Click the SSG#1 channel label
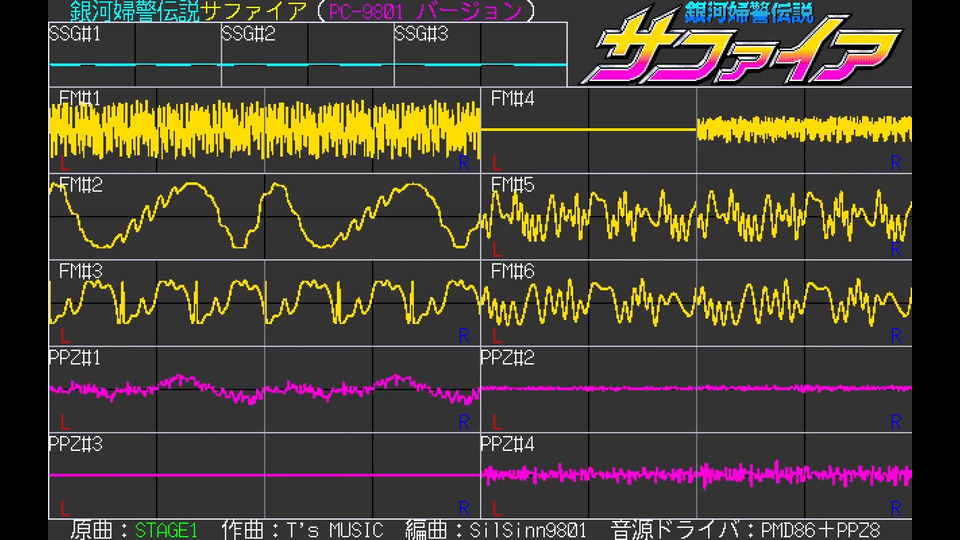Viewport: 960px width, 540px height. click(x=74, y=34)
